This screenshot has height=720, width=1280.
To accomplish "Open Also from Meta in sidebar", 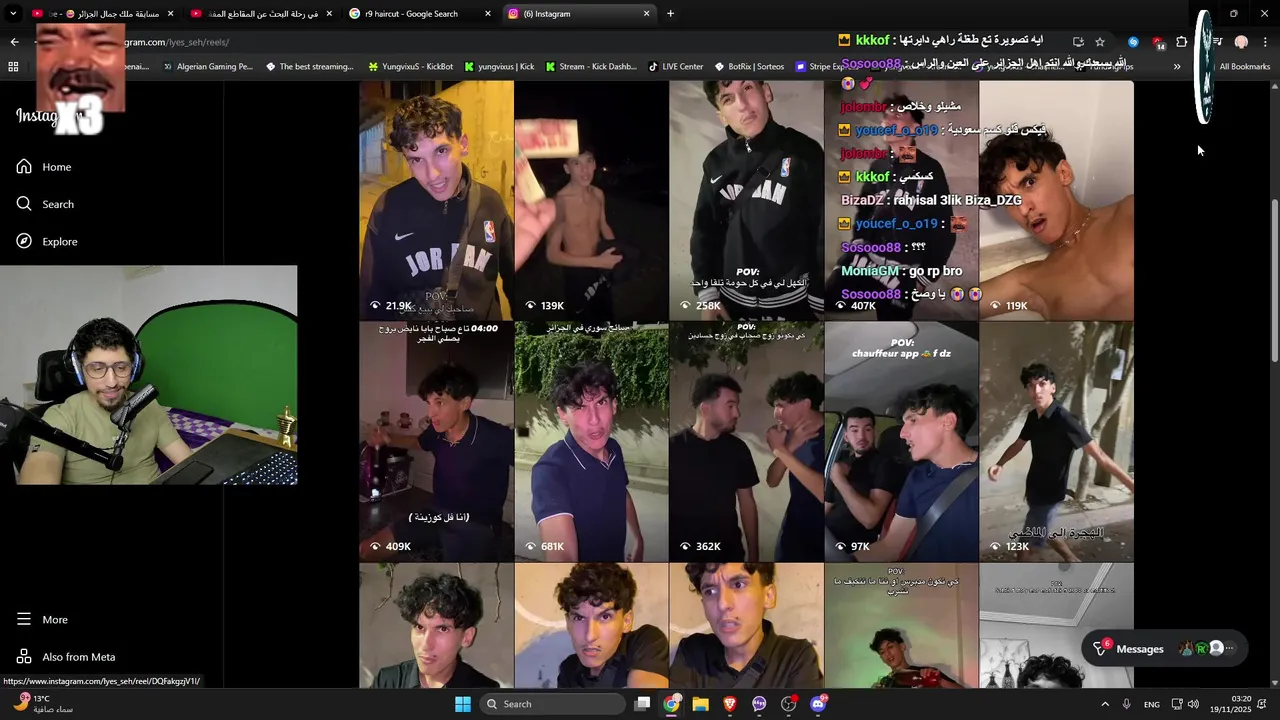I will pos(65,657).
